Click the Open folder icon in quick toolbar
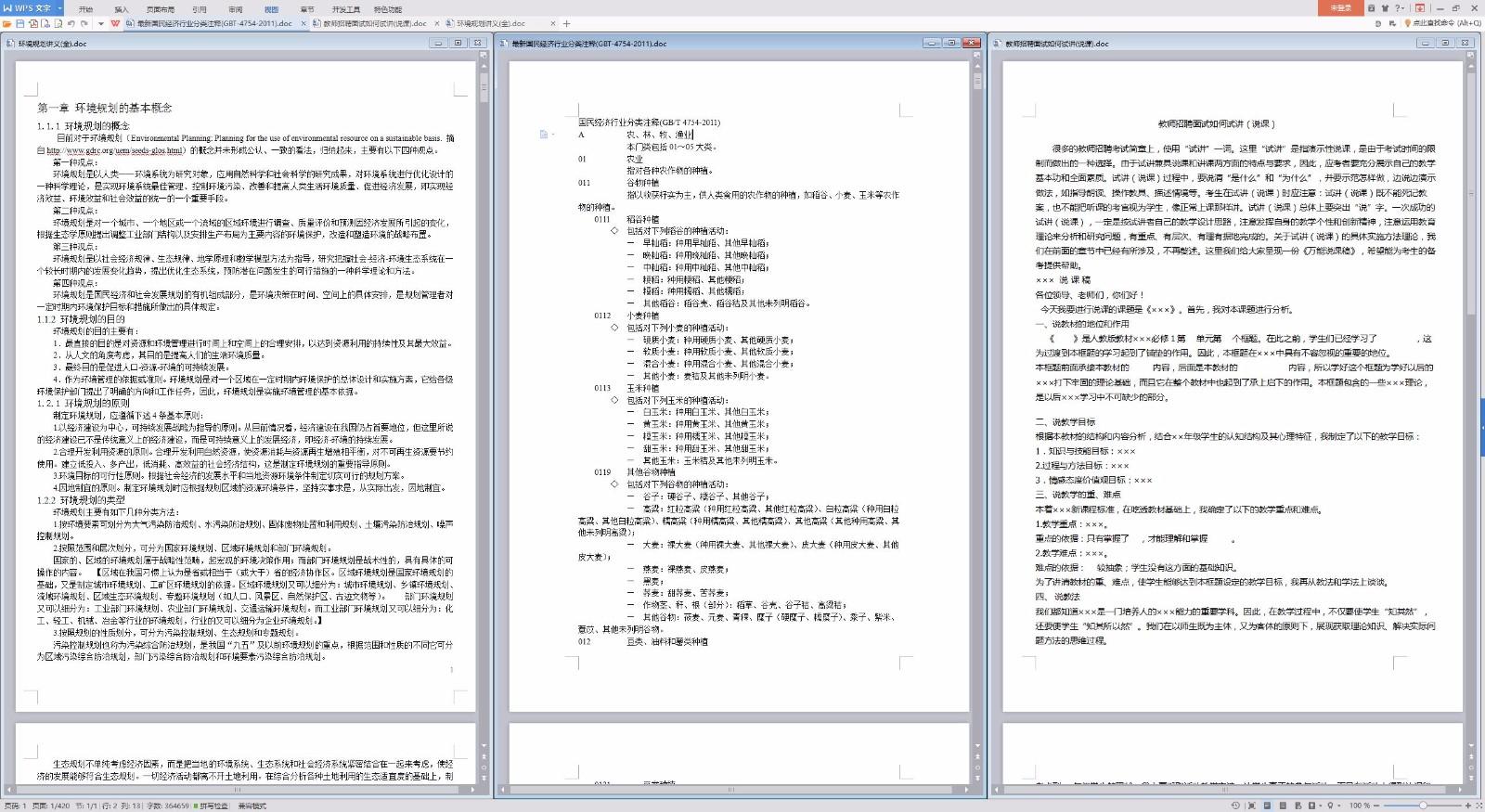The width and height of the screenshot is (1485, 812). click(x=7, y=23)
